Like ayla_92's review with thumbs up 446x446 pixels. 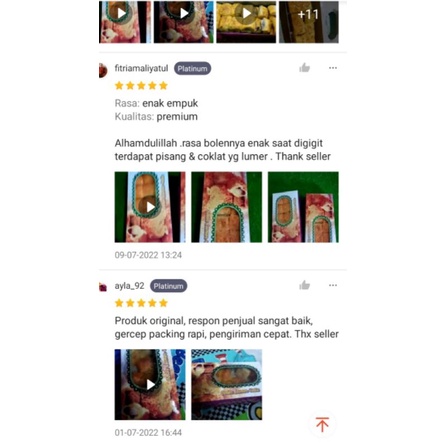pos(304,285)
